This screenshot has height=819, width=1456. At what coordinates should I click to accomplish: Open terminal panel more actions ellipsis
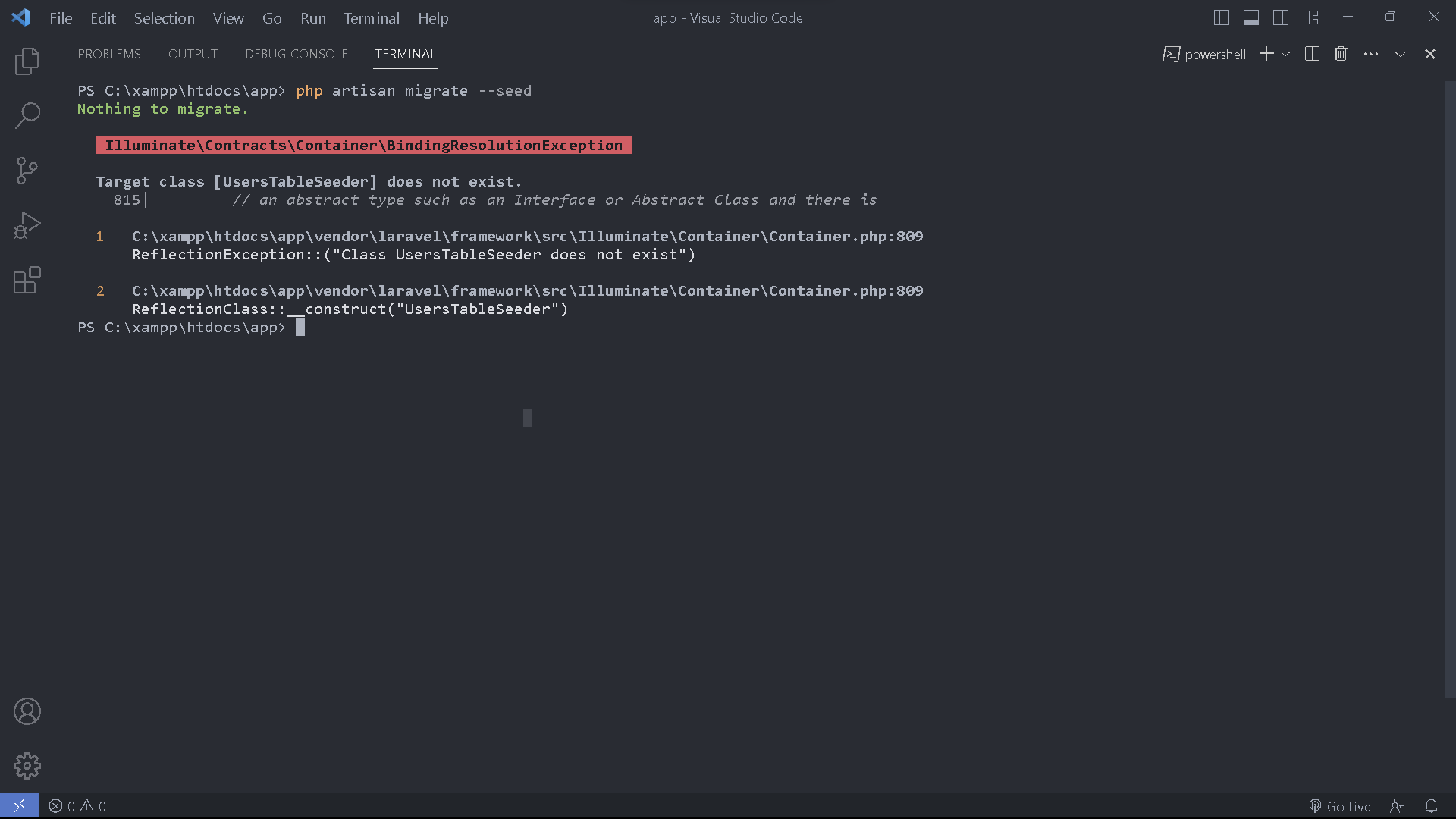(x=1370, y=54)
